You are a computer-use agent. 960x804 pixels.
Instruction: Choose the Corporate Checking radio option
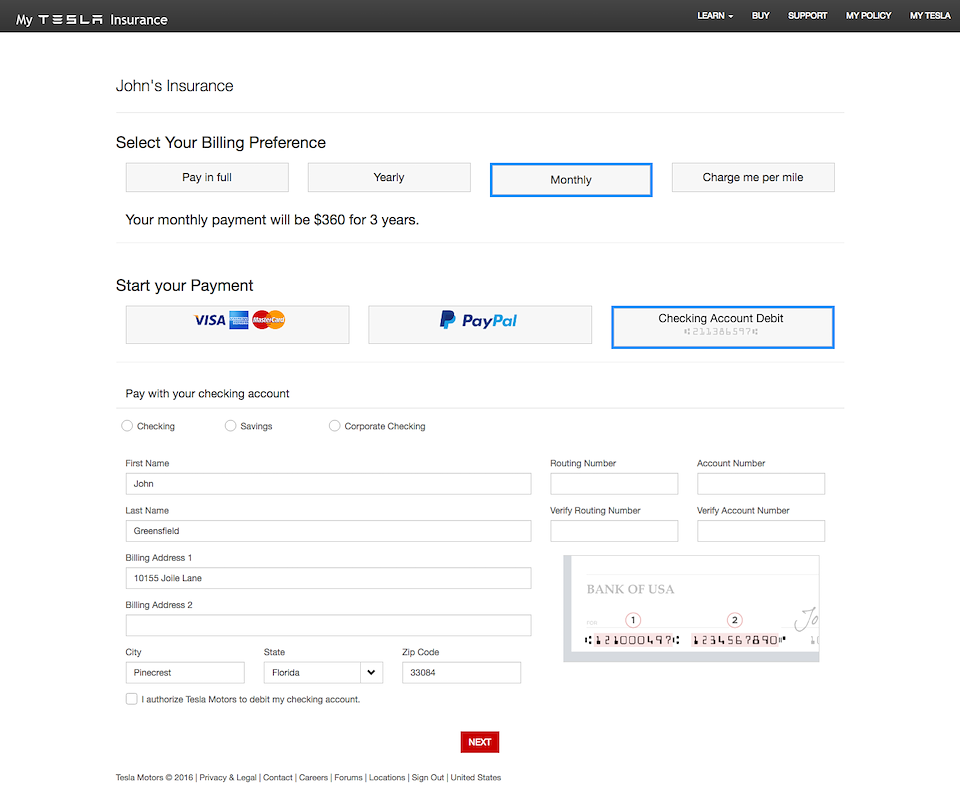click(x=335, y=426)
